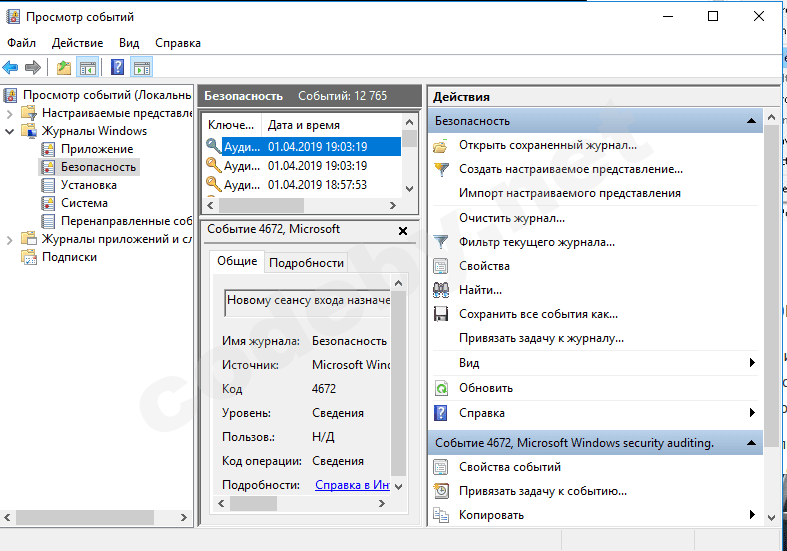
Task: Open the Вид submenu arrow in Actions
Action: [752, 363]
